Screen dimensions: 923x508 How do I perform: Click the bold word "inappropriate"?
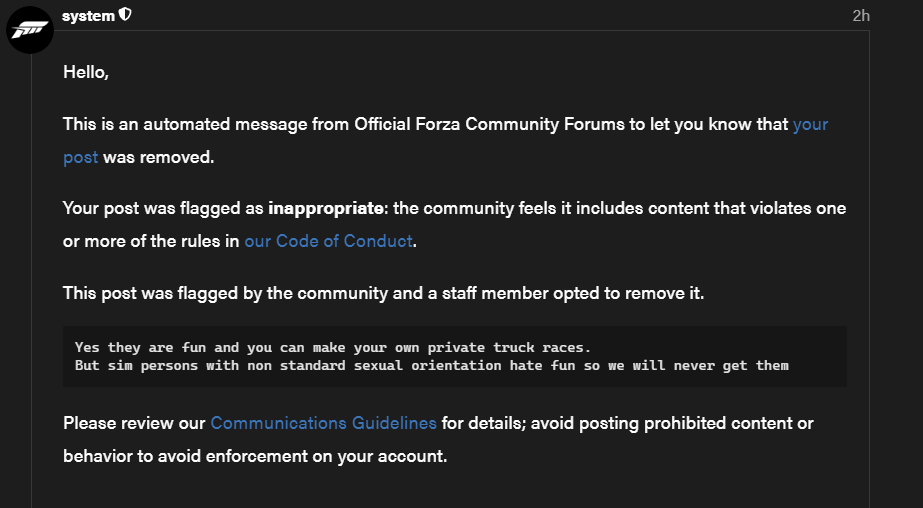pyautogui.click(x=326, y=208)
